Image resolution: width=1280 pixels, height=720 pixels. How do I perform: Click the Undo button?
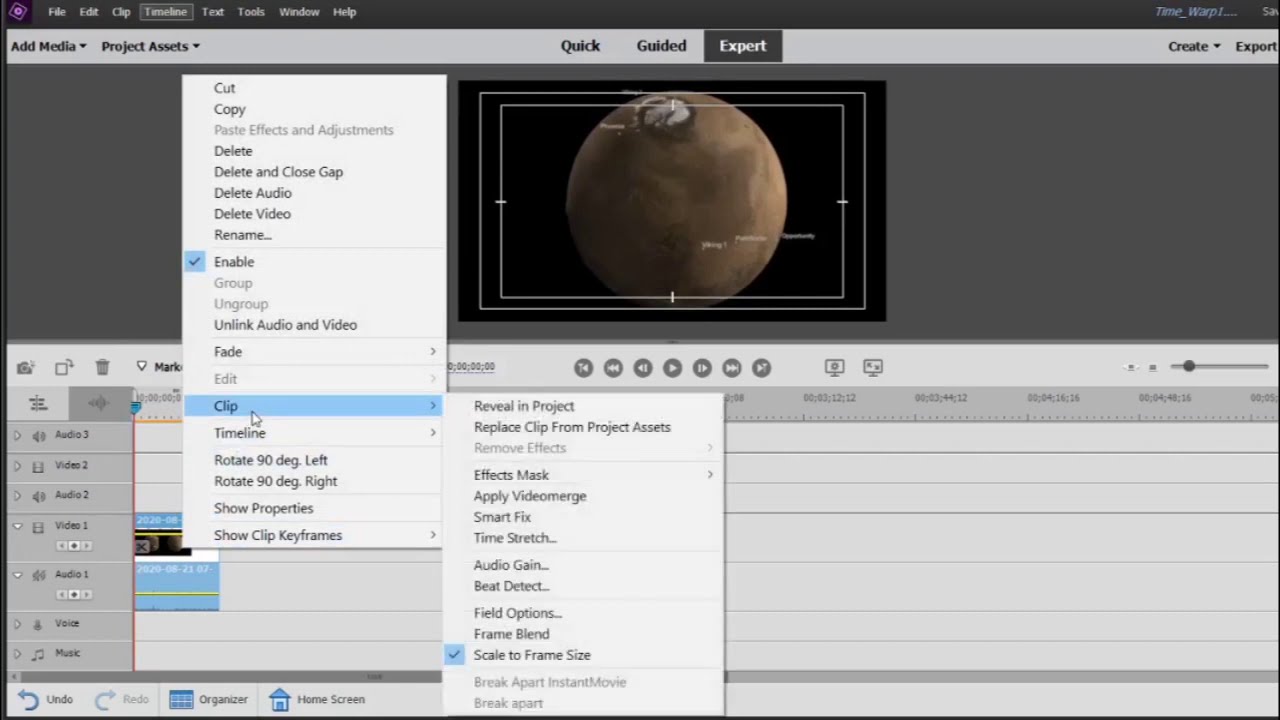coord(45,699)
